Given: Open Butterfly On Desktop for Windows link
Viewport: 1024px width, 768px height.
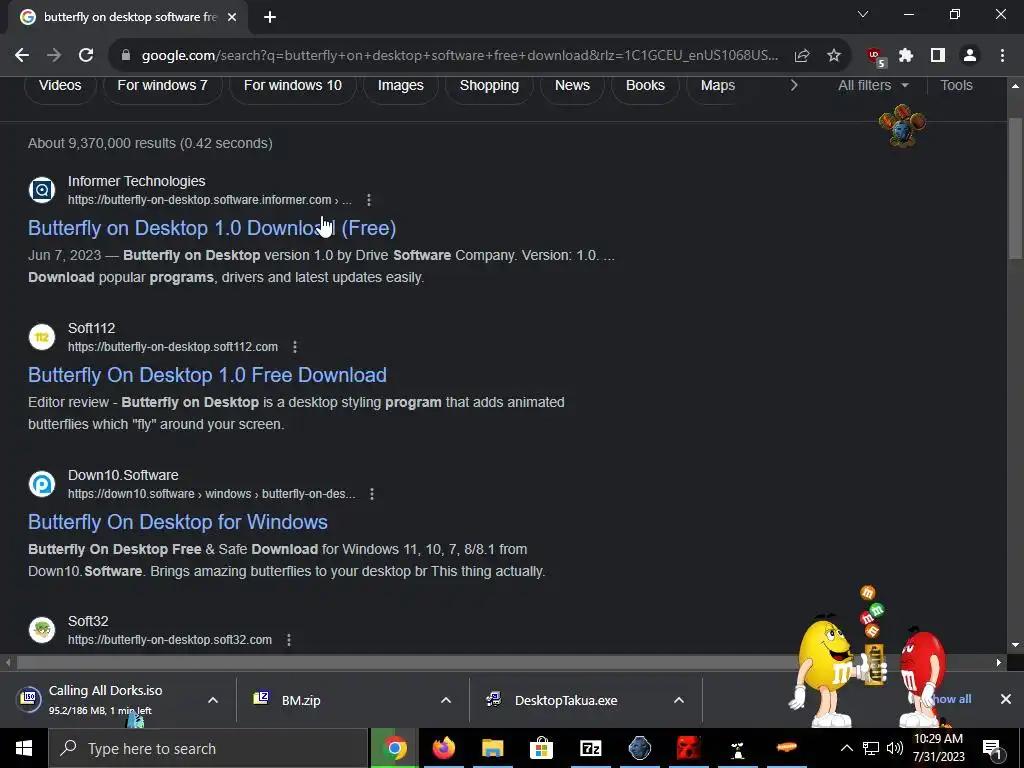Looking at the screenshot, I should click(178, 522).
